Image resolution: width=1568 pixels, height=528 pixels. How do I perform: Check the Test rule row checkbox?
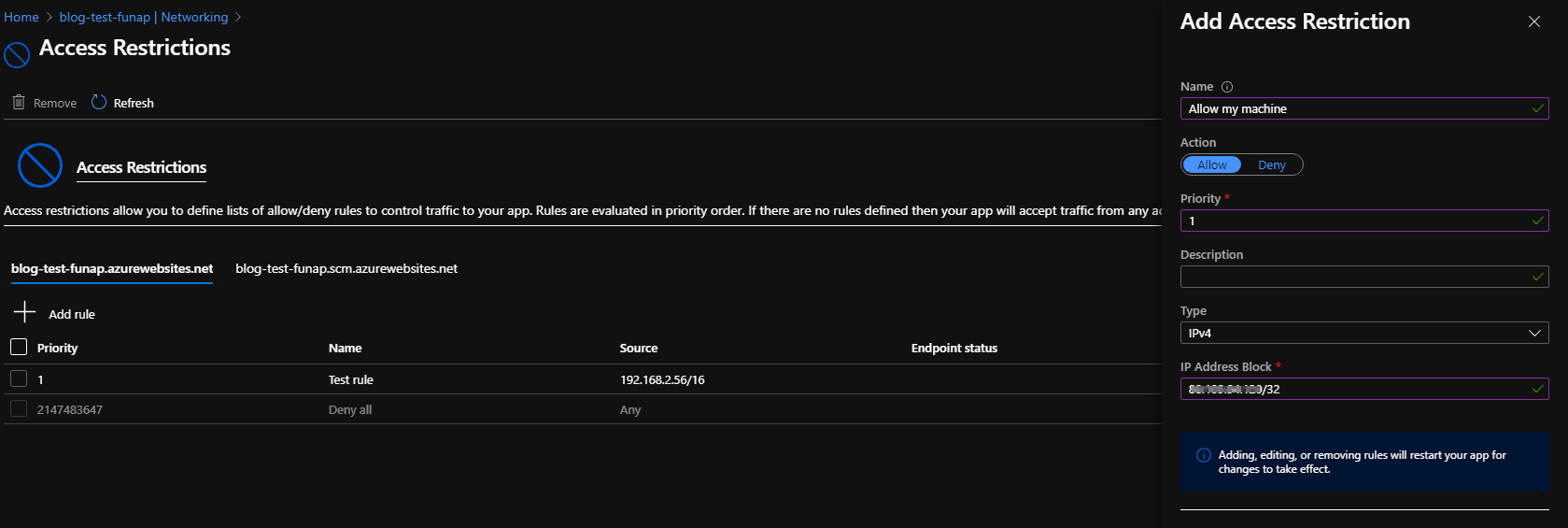coord(19,378)
